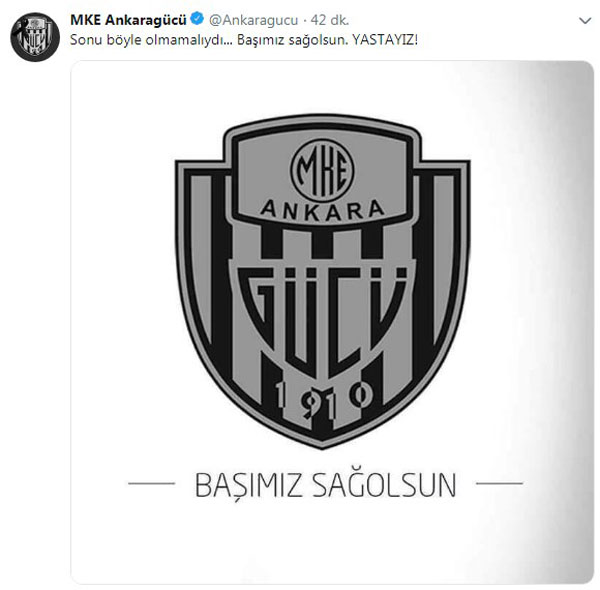Select the tweet text starting 'Sonu böyle olmamalıydı'
Image resolution: width=600 pixels, height=590 pixels.
(x=244, y=40)
